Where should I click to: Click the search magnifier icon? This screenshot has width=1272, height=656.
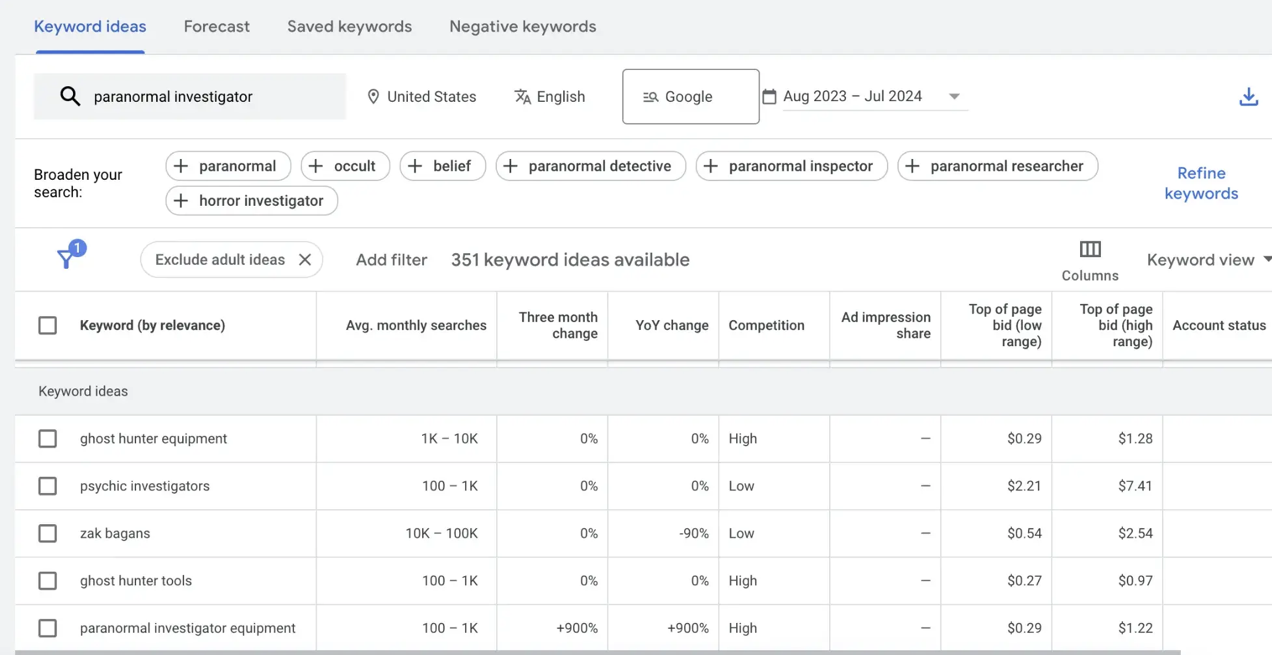tap(69, 96)
